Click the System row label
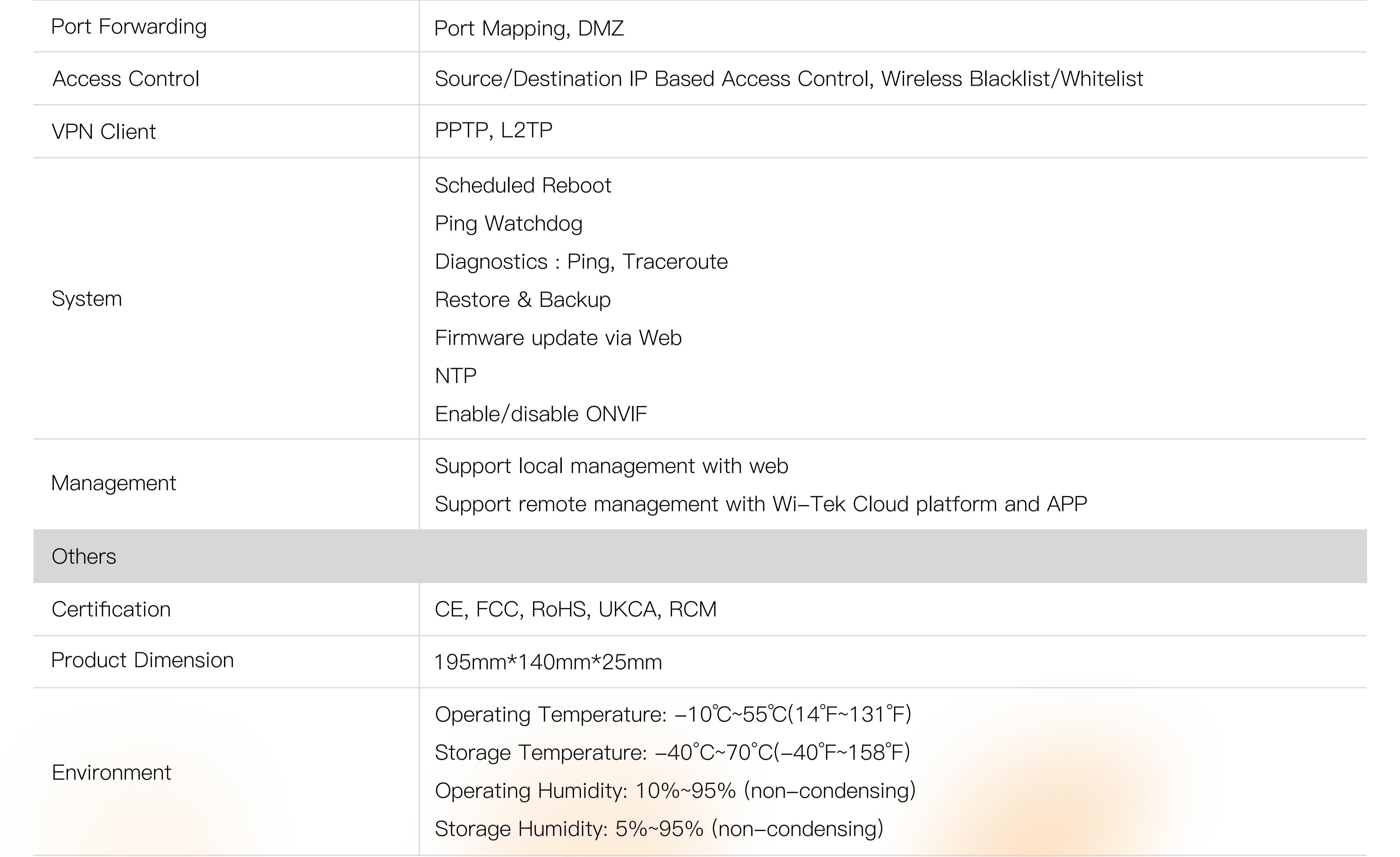Screen dimensions: 1400x857 pyautogui.click(x=86, y=298)
